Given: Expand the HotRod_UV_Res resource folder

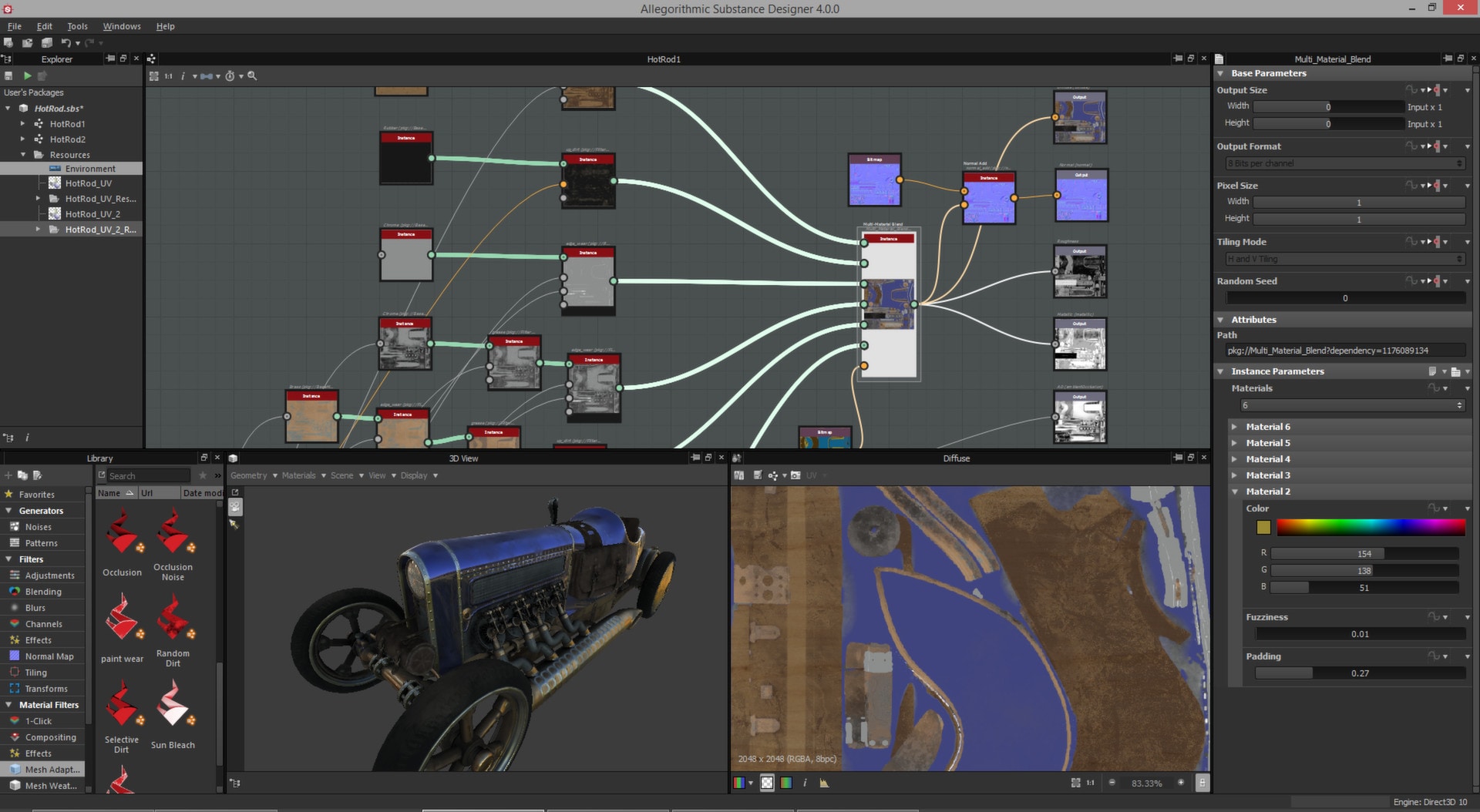Looking at the screenshot, I should 38,198.
